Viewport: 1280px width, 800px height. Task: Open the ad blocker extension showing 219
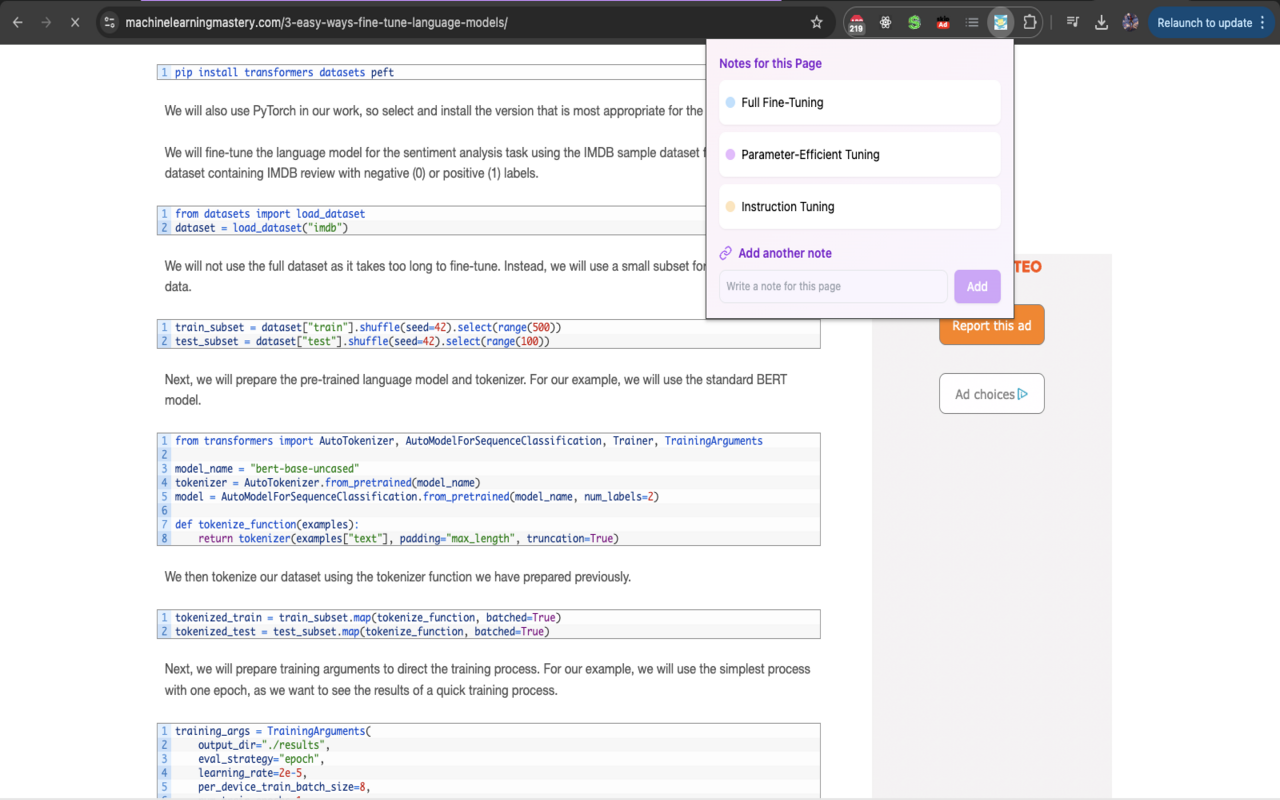(855, 21)
